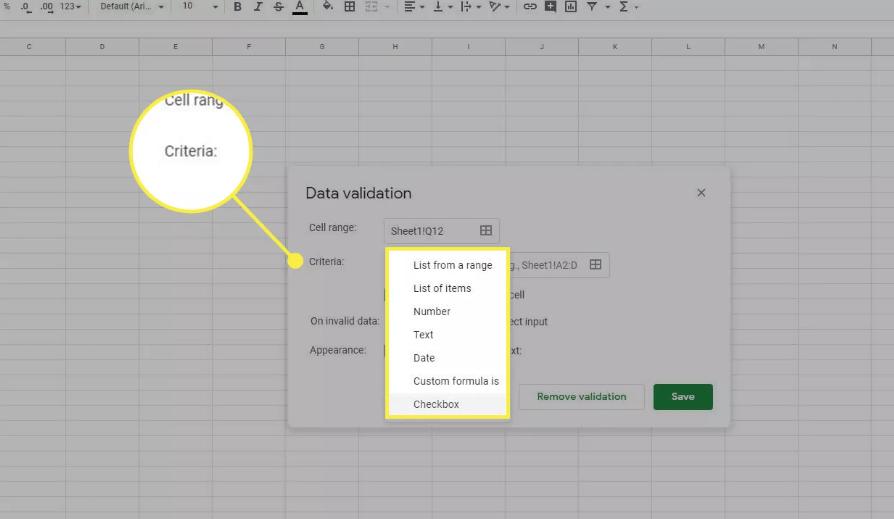Open the fill color bucket

(327, 7)
